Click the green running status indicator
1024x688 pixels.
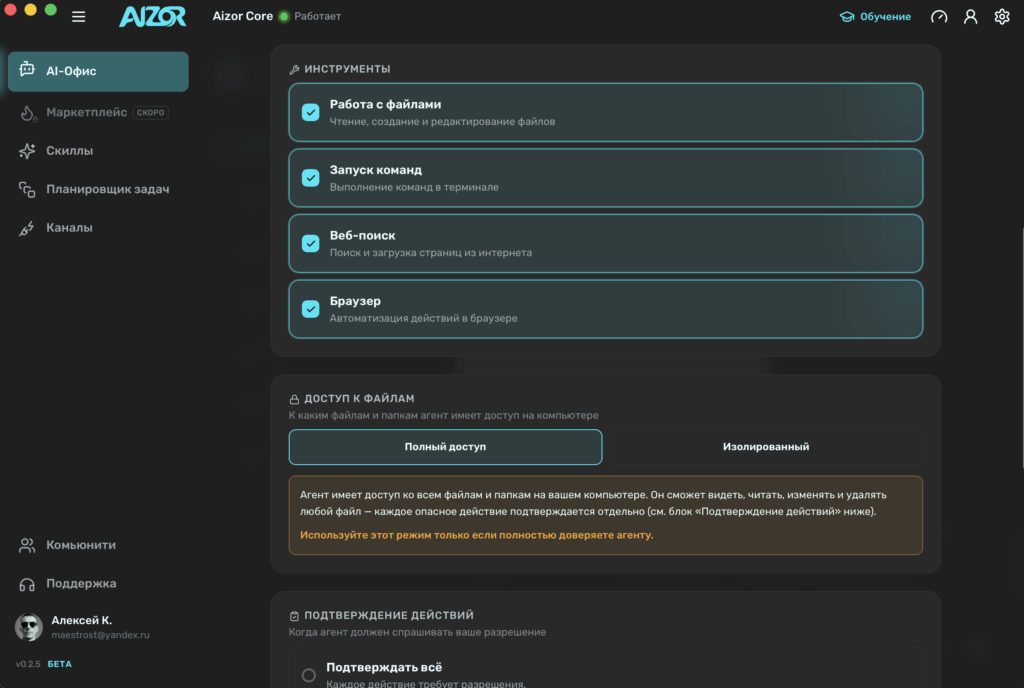coord(283,16)
